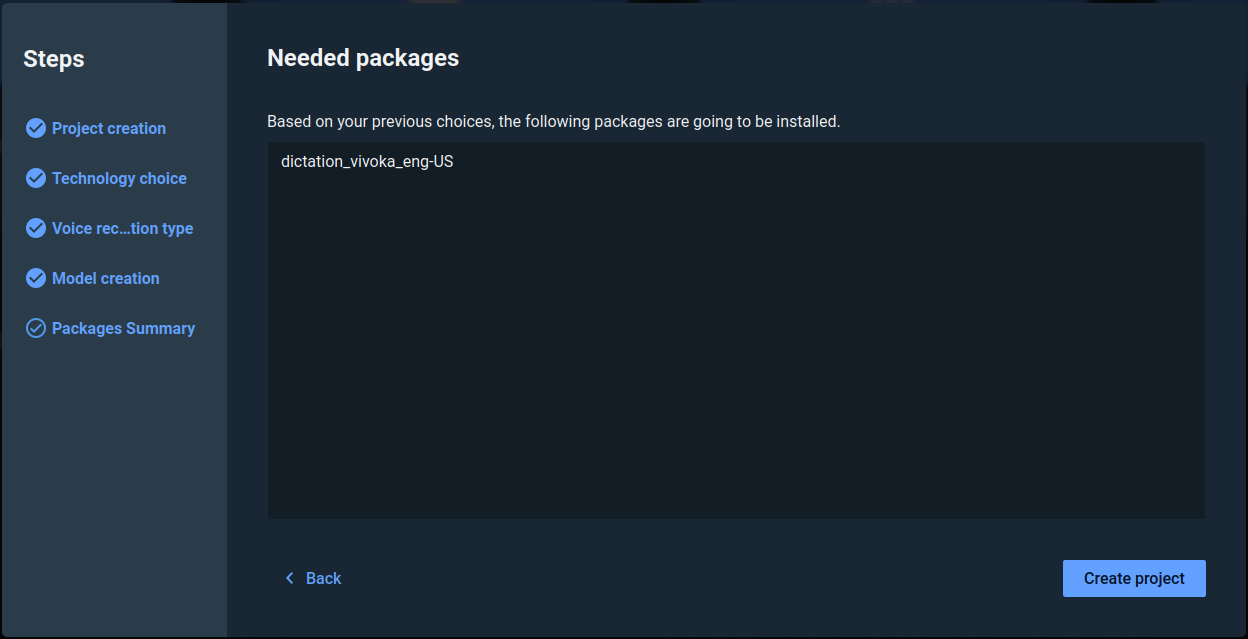Click the Voice recognition type checkmark icon
The width and height of the screenshot is (1248, 639).
click(x=36, y=228)
